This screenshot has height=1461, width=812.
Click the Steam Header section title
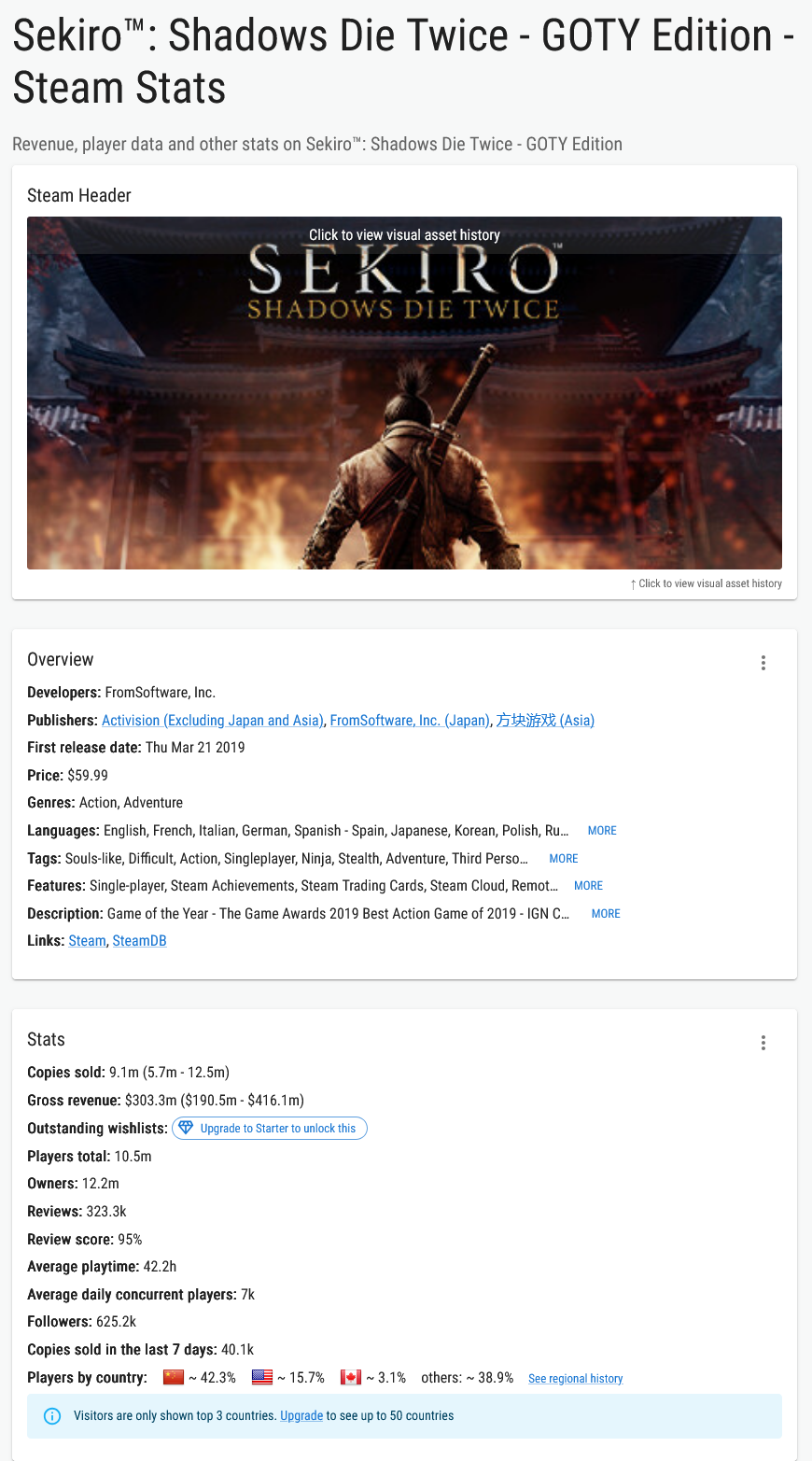point(79,195)
